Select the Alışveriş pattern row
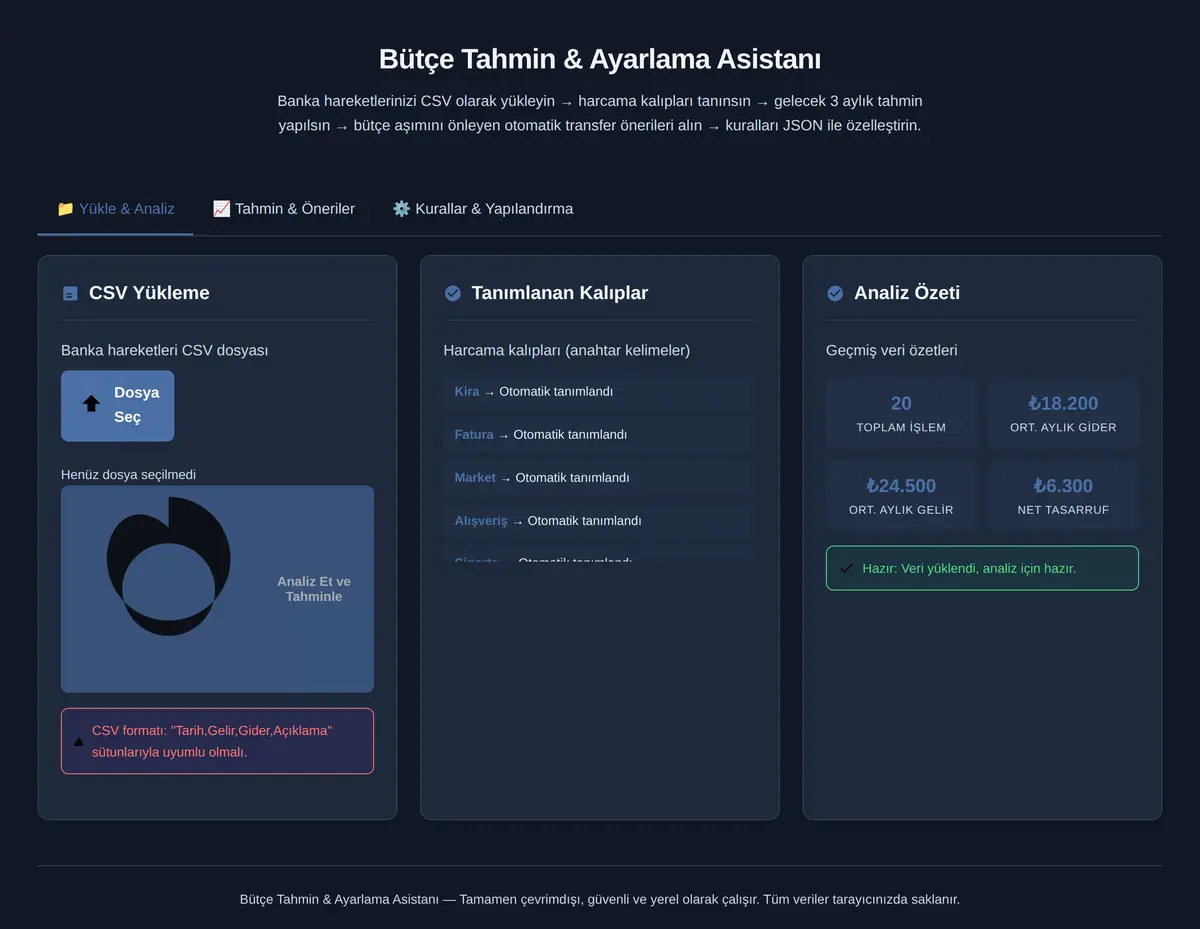This screenshot has width=1200, height=929. 597,521
